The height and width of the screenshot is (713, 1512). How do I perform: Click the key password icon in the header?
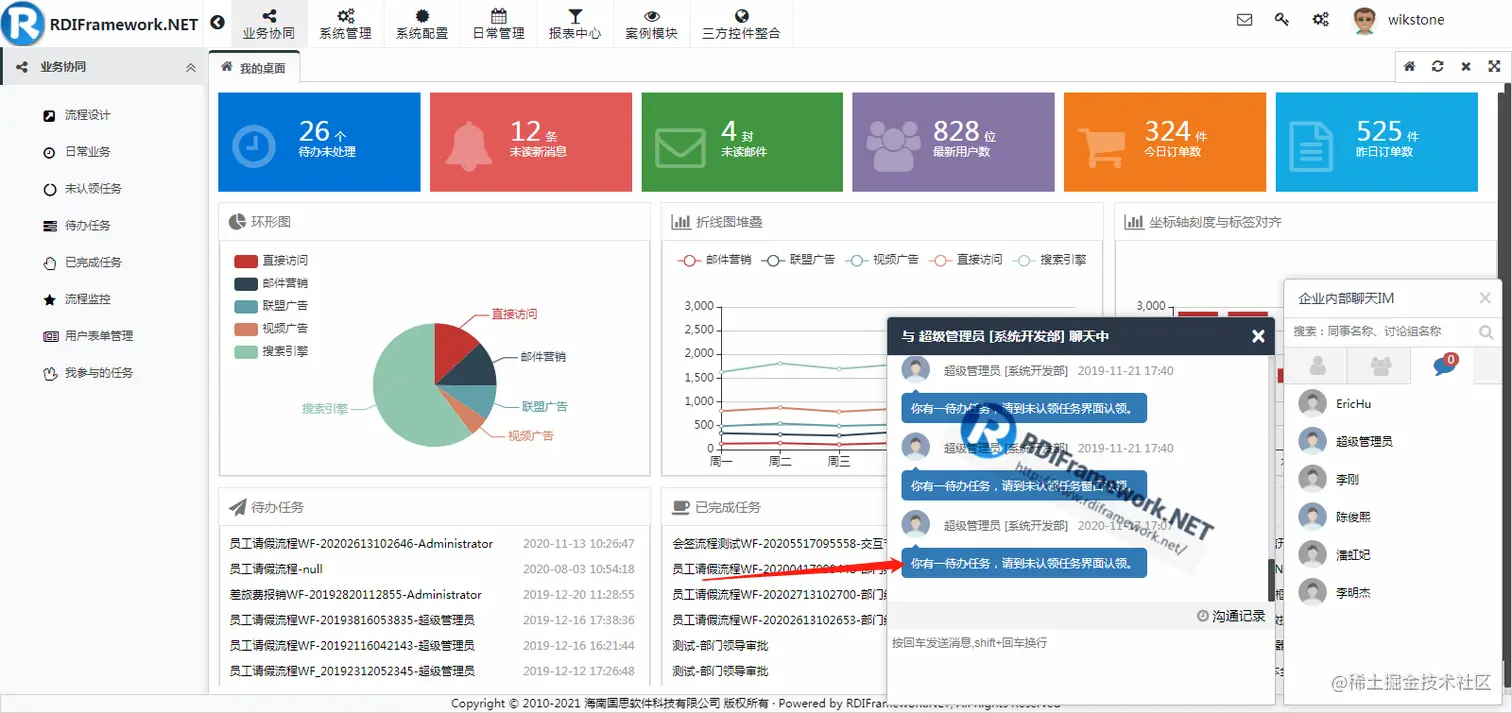coord(1282,19)
